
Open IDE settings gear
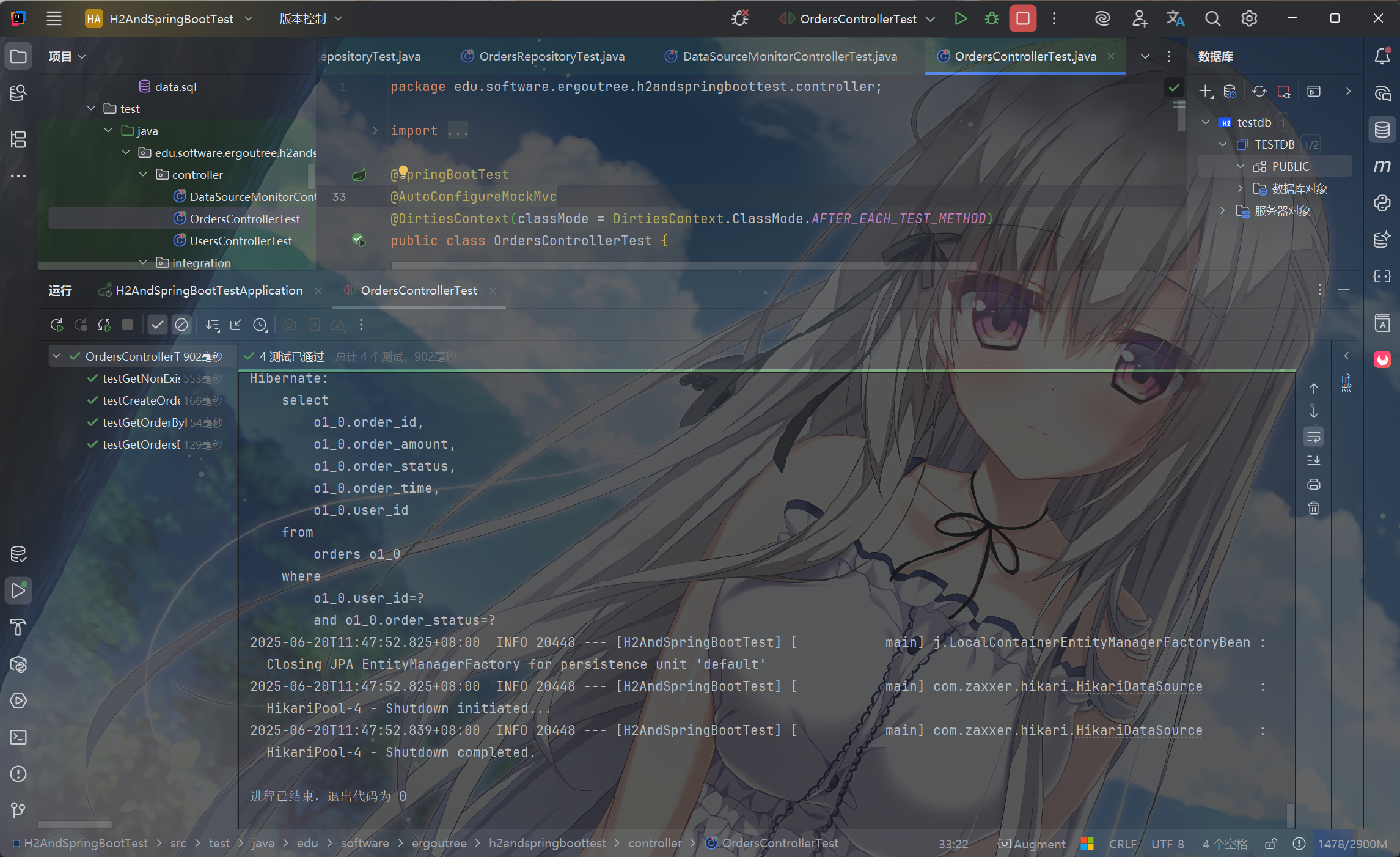pos(1249,18)
